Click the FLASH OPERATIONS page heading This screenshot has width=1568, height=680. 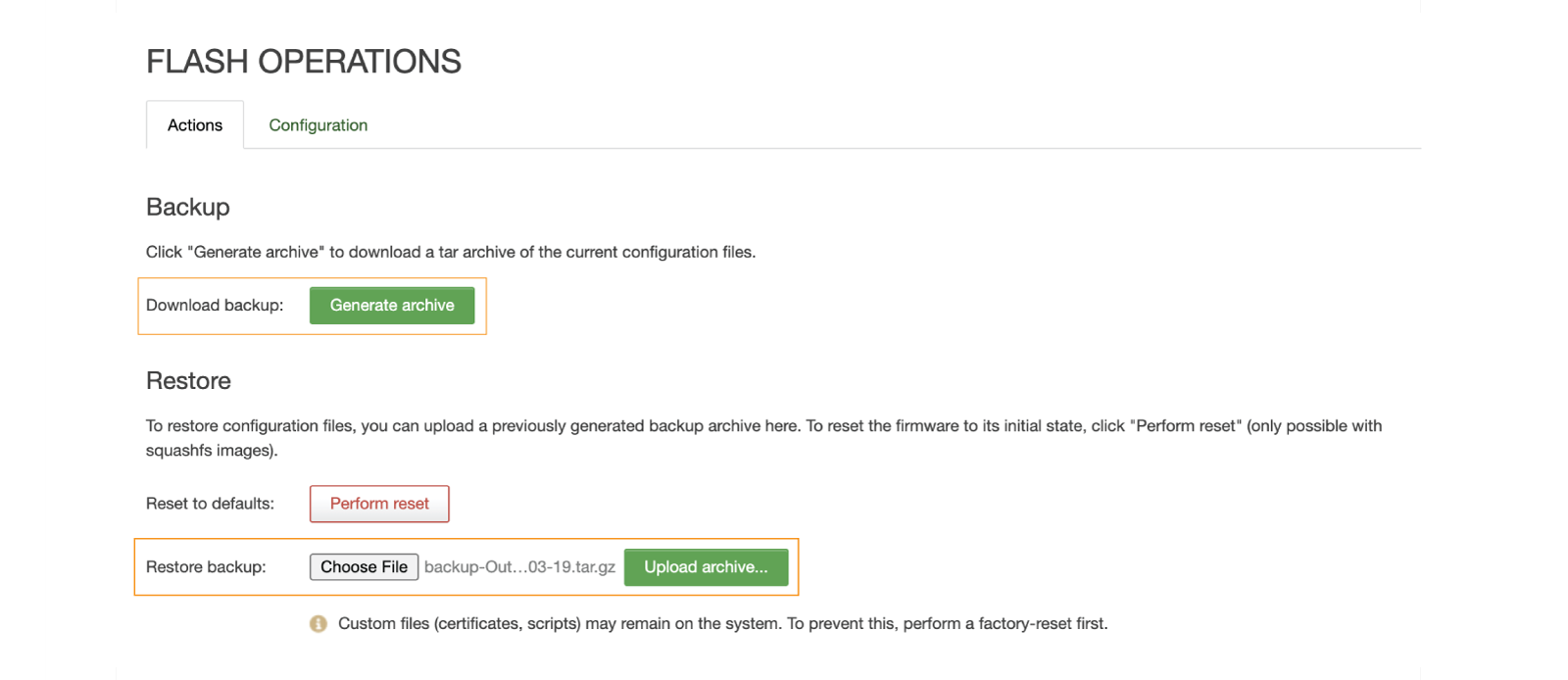pos(303,62)
